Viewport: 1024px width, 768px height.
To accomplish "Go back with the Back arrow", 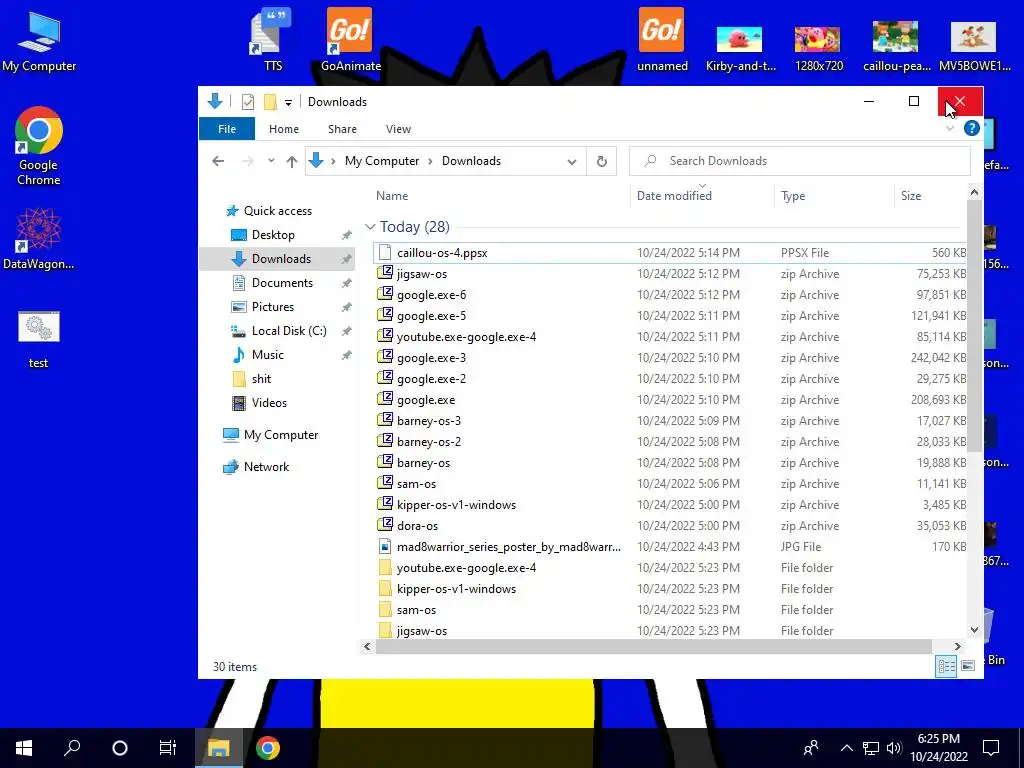I will point(218,161).
